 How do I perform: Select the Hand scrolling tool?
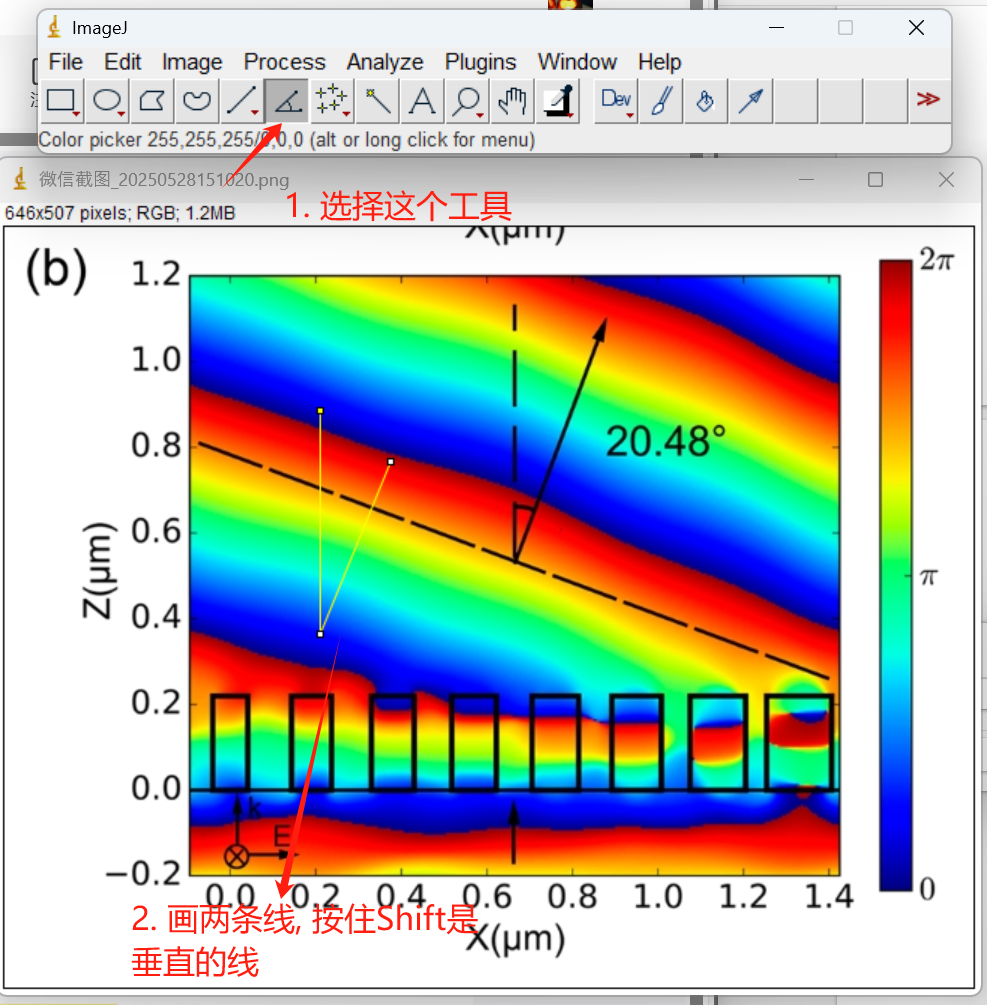pos(512,101)
